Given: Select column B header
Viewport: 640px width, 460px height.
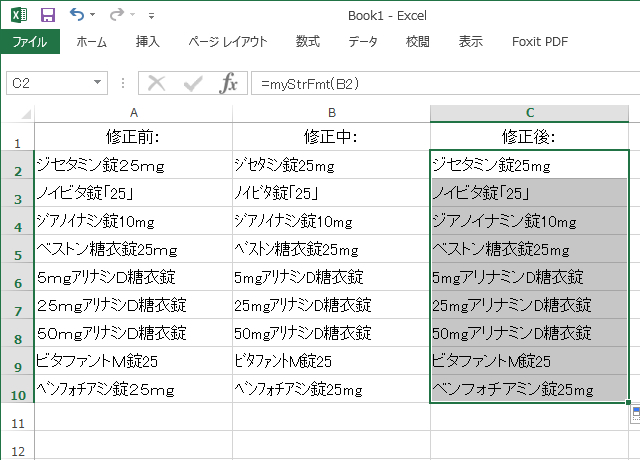Looking at the screenshot, I should coord(331,112).
